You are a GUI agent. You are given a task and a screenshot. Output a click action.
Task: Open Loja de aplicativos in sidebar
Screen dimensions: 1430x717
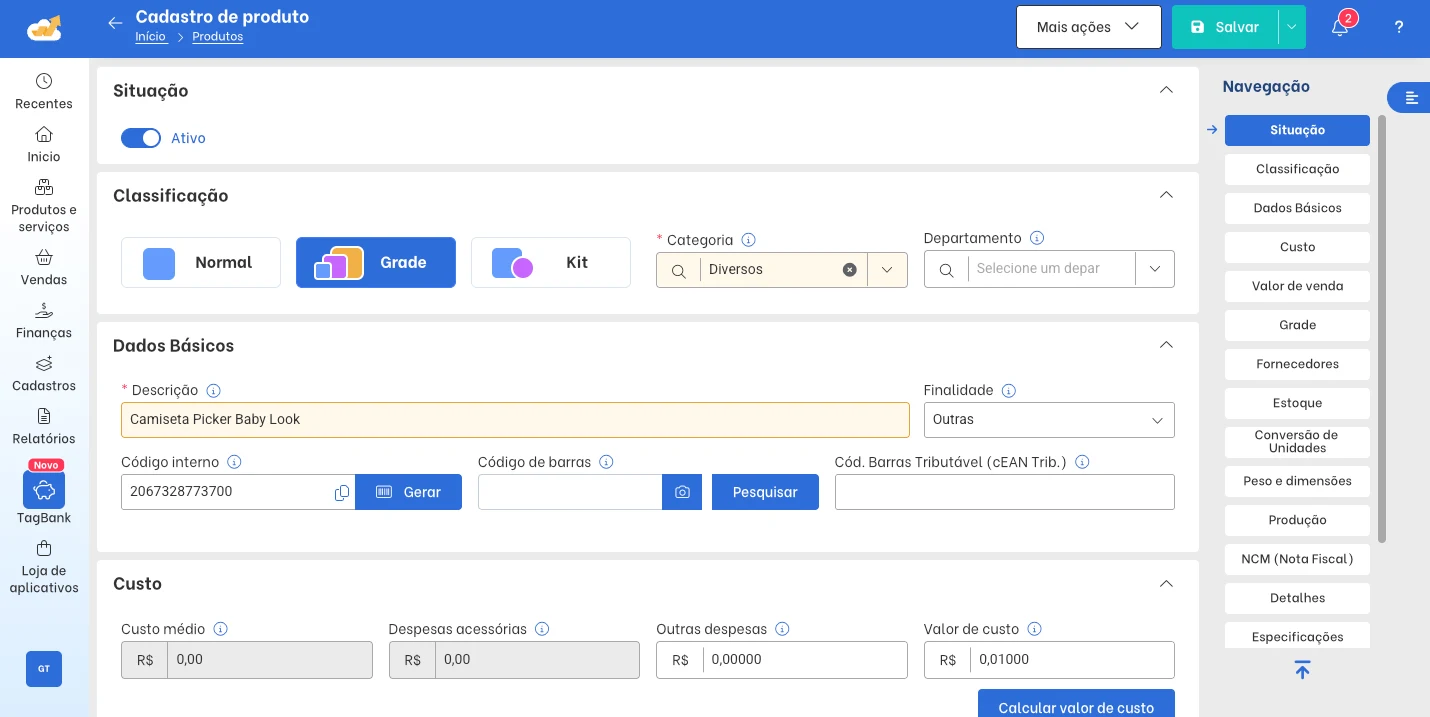(44, 567)
